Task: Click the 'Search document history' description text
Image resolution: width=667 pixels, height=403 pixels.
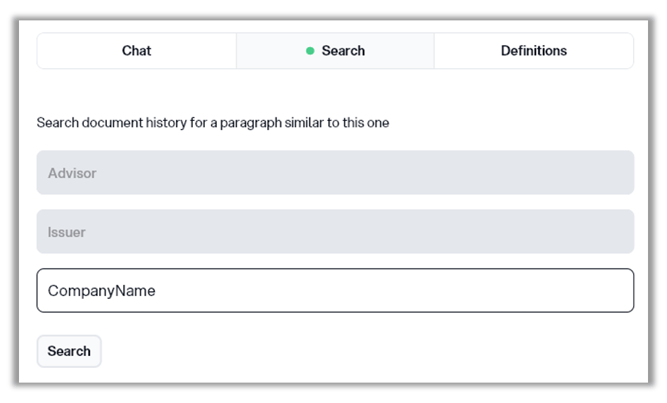Action: [x=212, y=123]
